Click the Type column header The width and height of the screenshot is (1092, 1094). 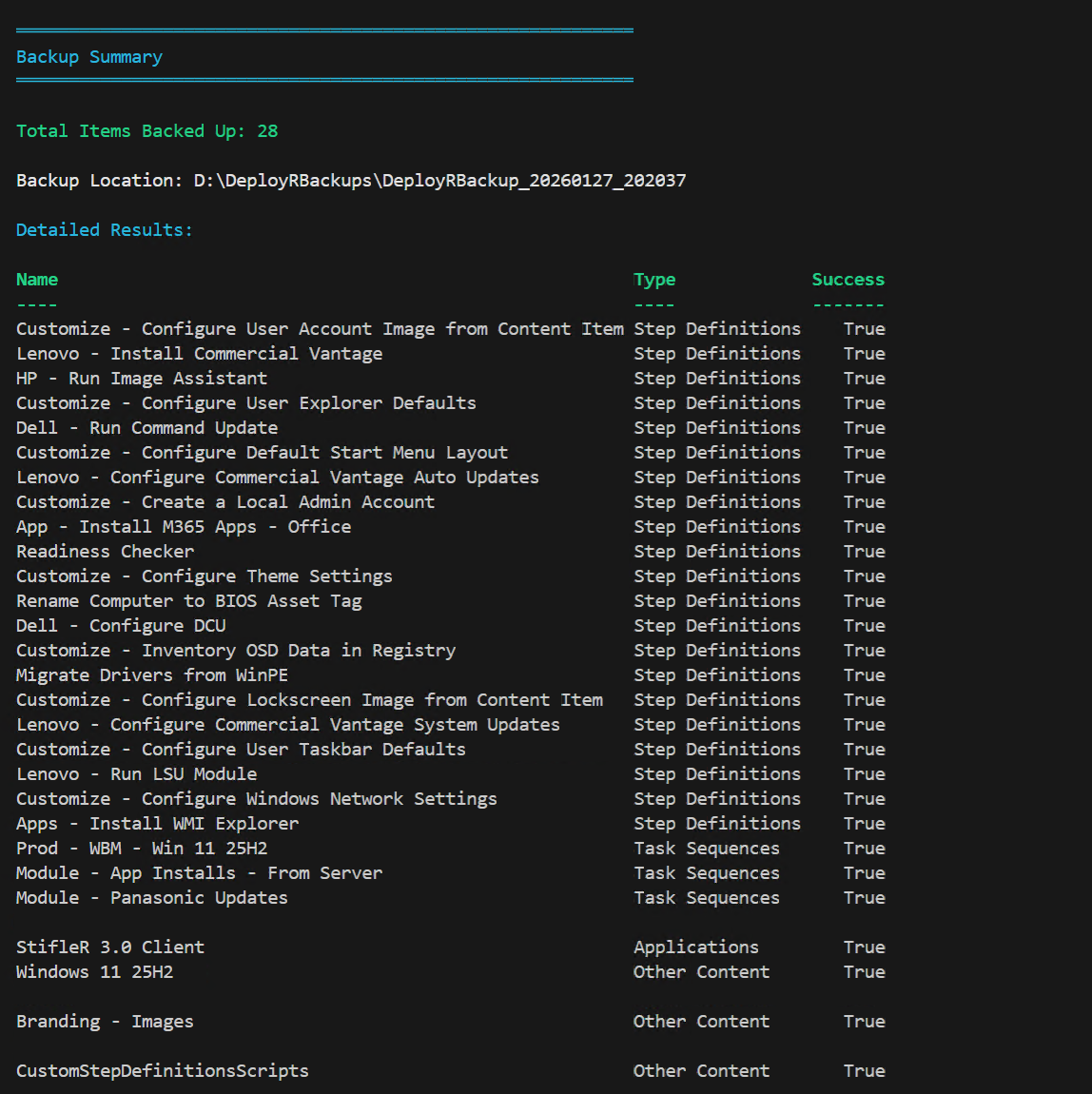(x=654, y=280)
